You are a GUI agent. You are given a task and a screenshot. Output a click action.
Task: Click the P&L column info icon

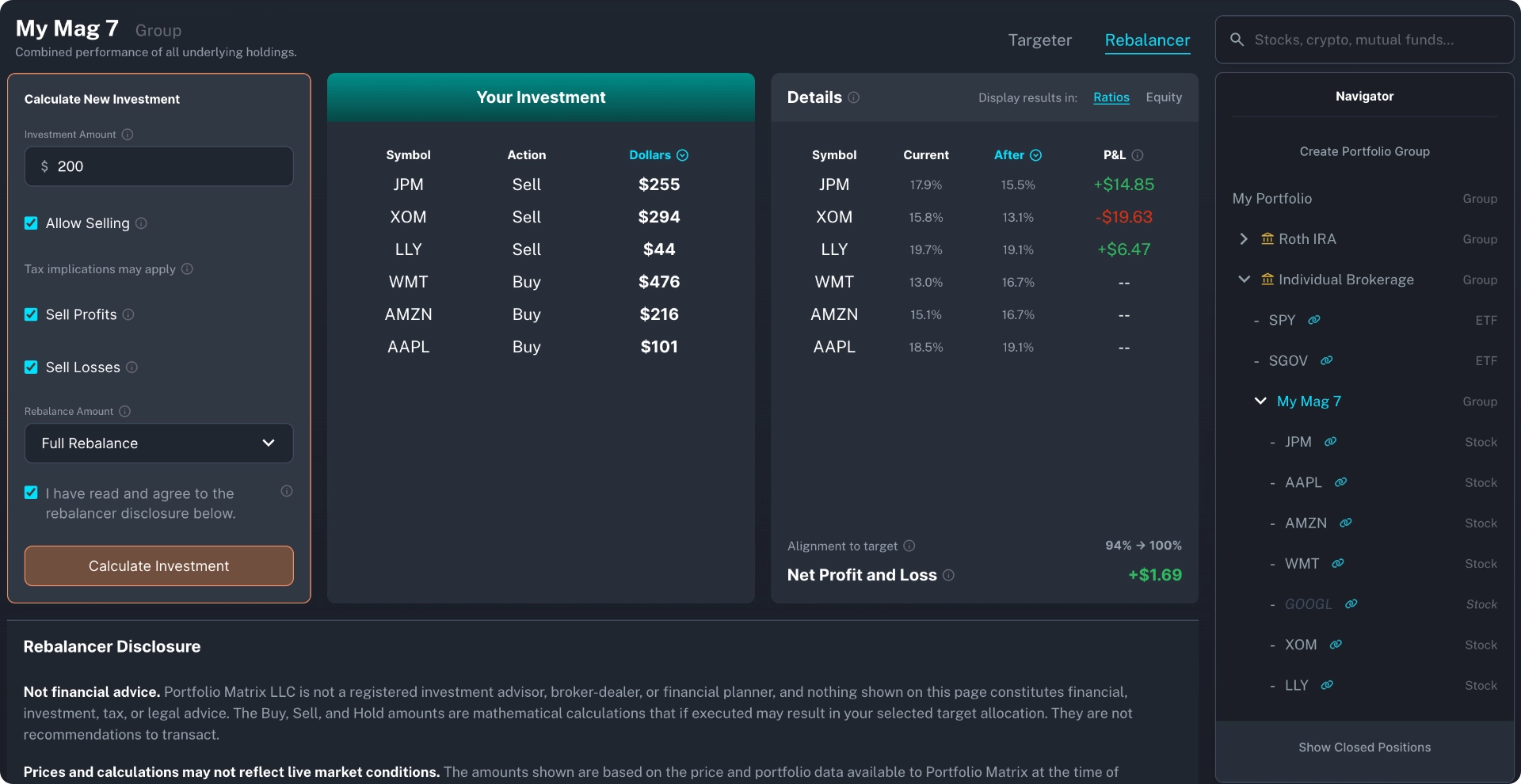(1138, 155)
